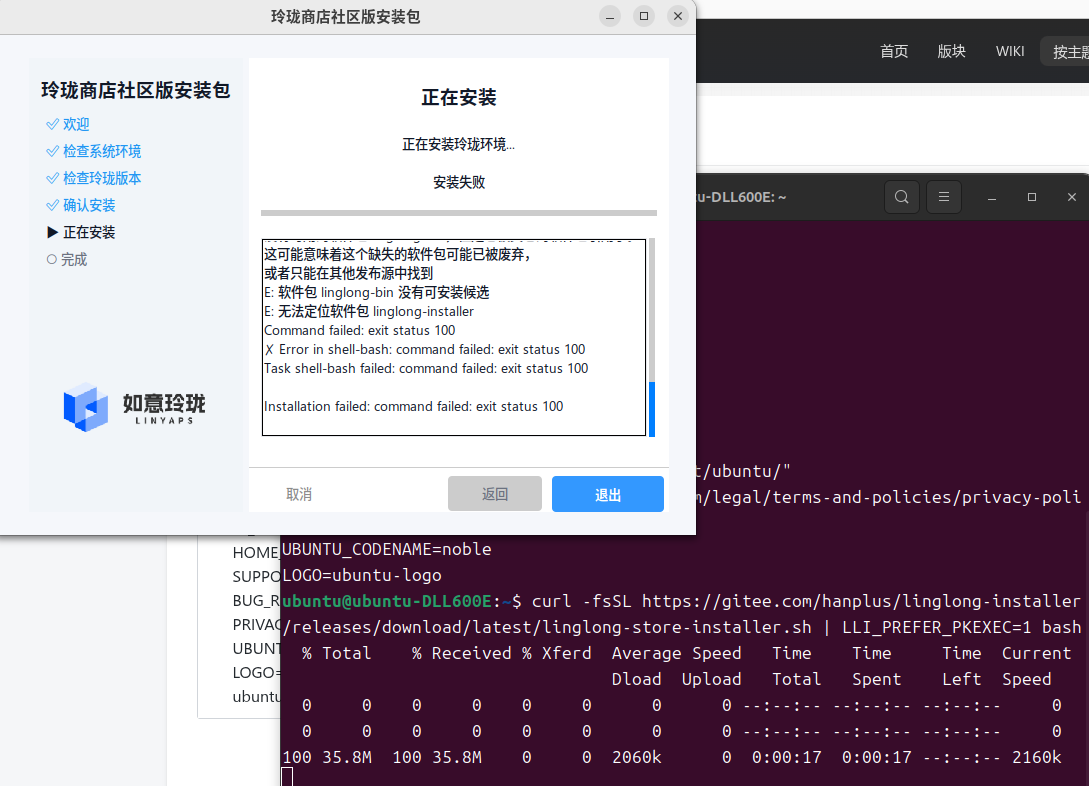This screenshot has width=1089, height=786.
Task: Click the checkmark icon beside 确认安装
Action: click(52, 206)
